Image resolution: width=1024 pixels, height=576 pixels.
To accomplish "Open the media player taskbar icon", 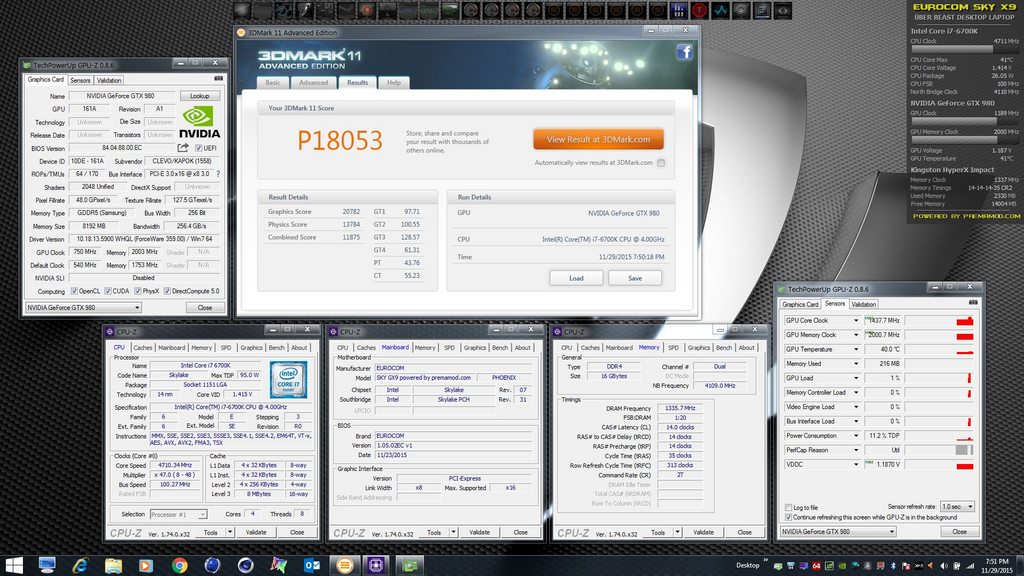I will tap(146, 565).
